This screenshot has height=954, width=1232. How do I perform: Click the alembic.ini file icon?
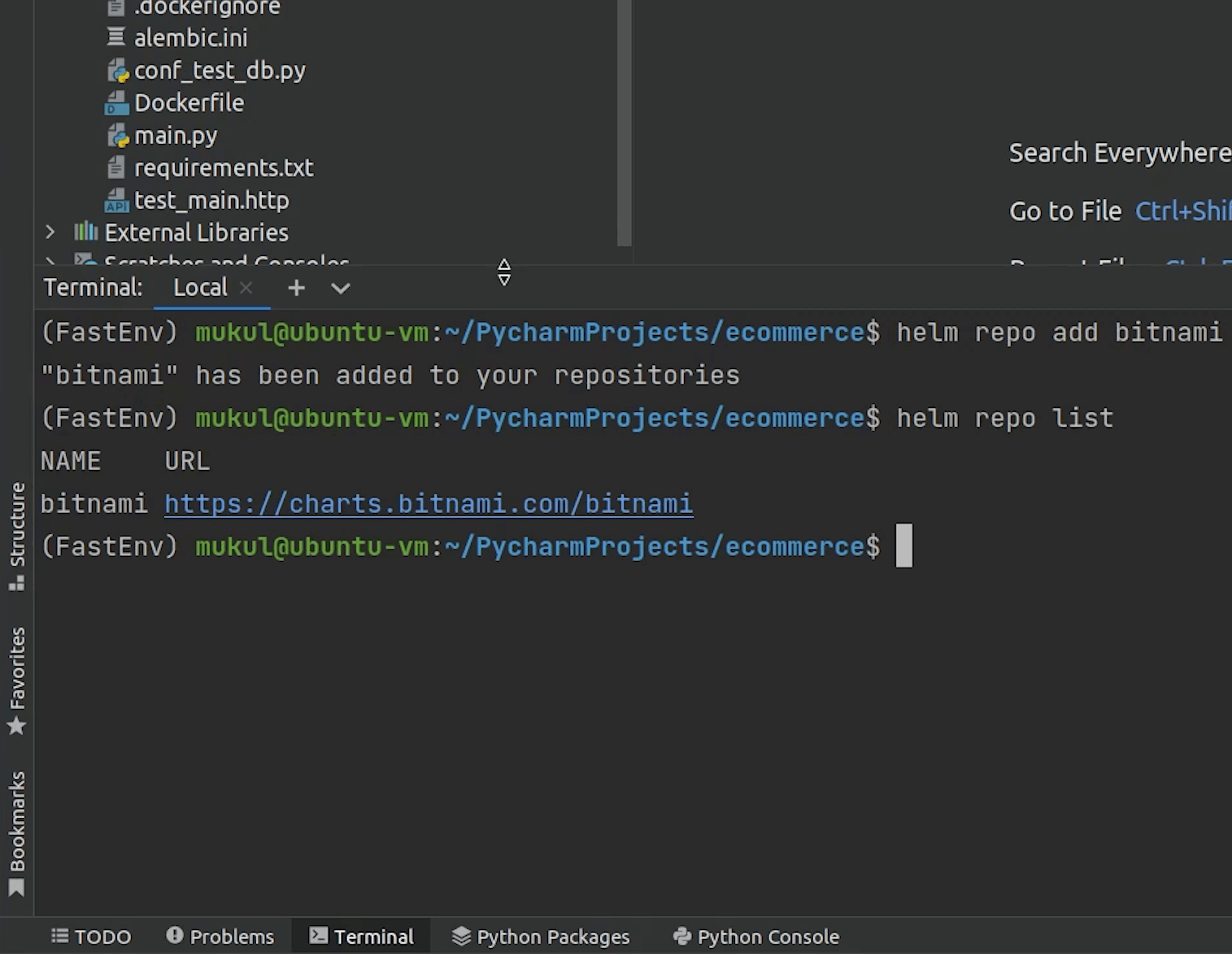click(x=116, y=37)
